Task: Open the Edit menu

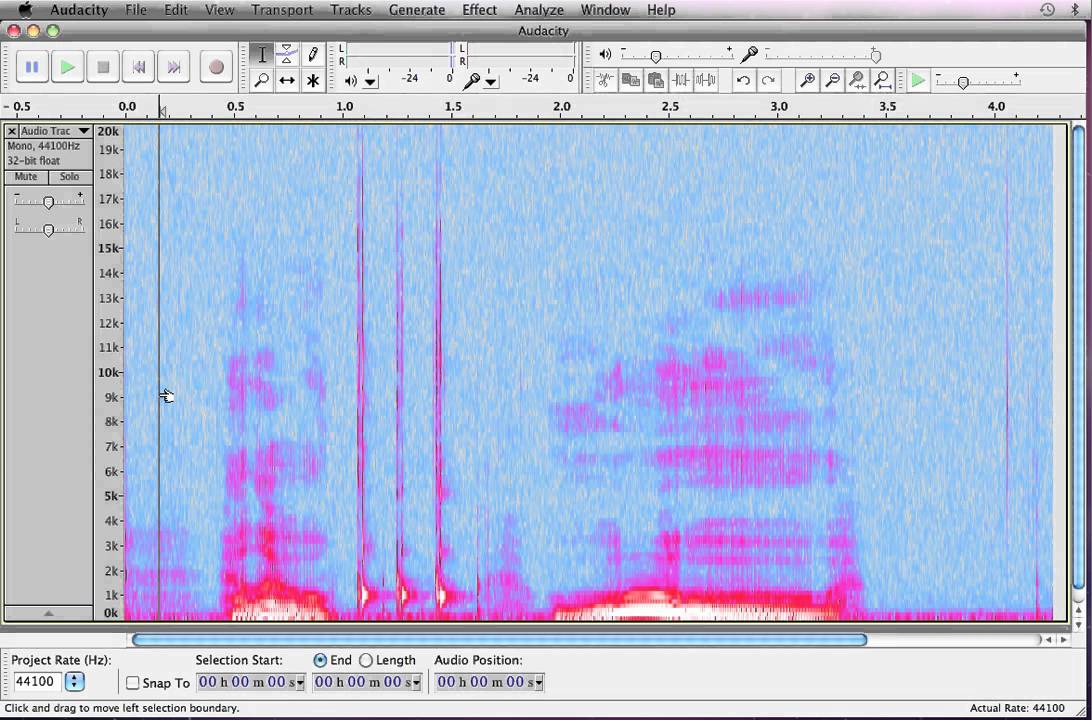Action: [x=176, y=10]
